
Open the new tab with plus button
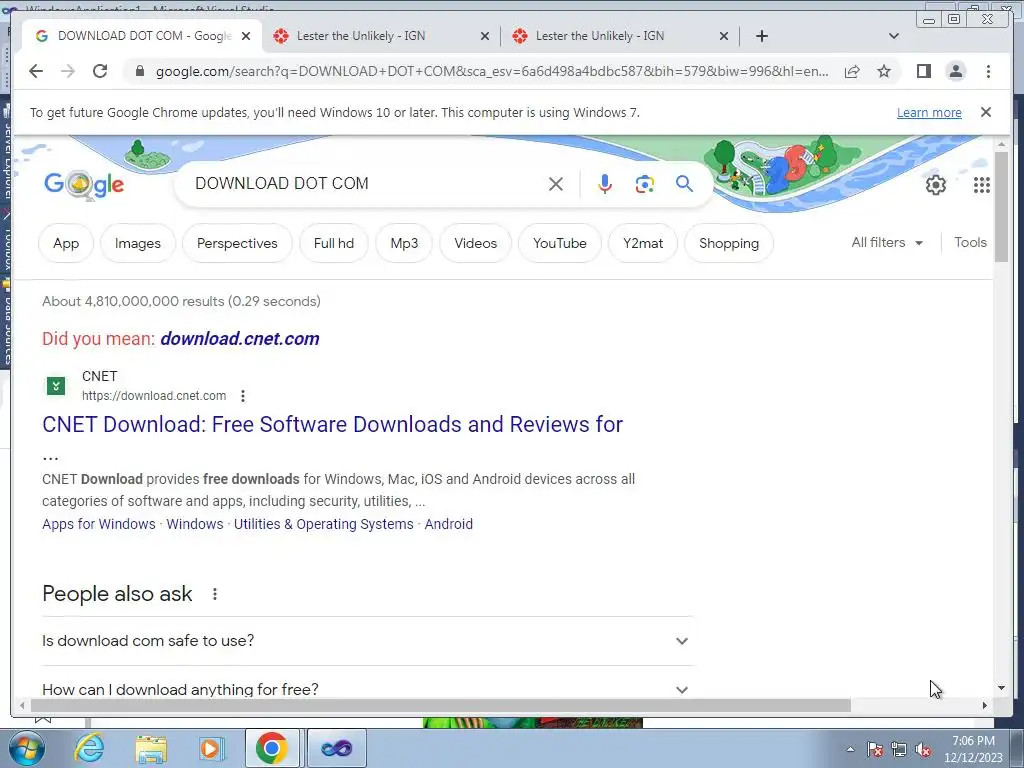click(761, 36)
